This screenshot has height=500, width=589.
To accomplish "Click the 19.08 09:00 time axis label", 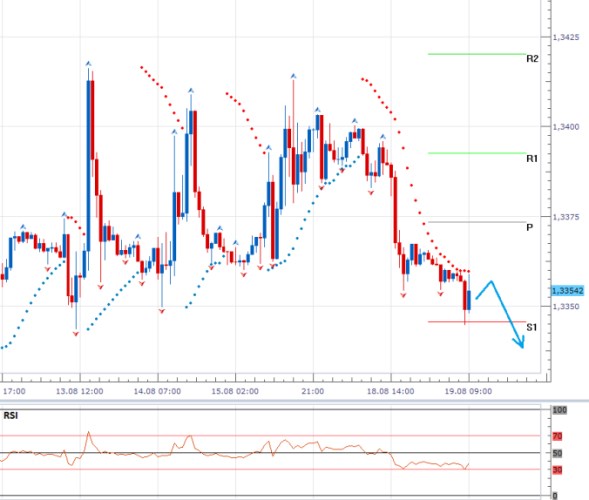I will click(x=468, y=391).
